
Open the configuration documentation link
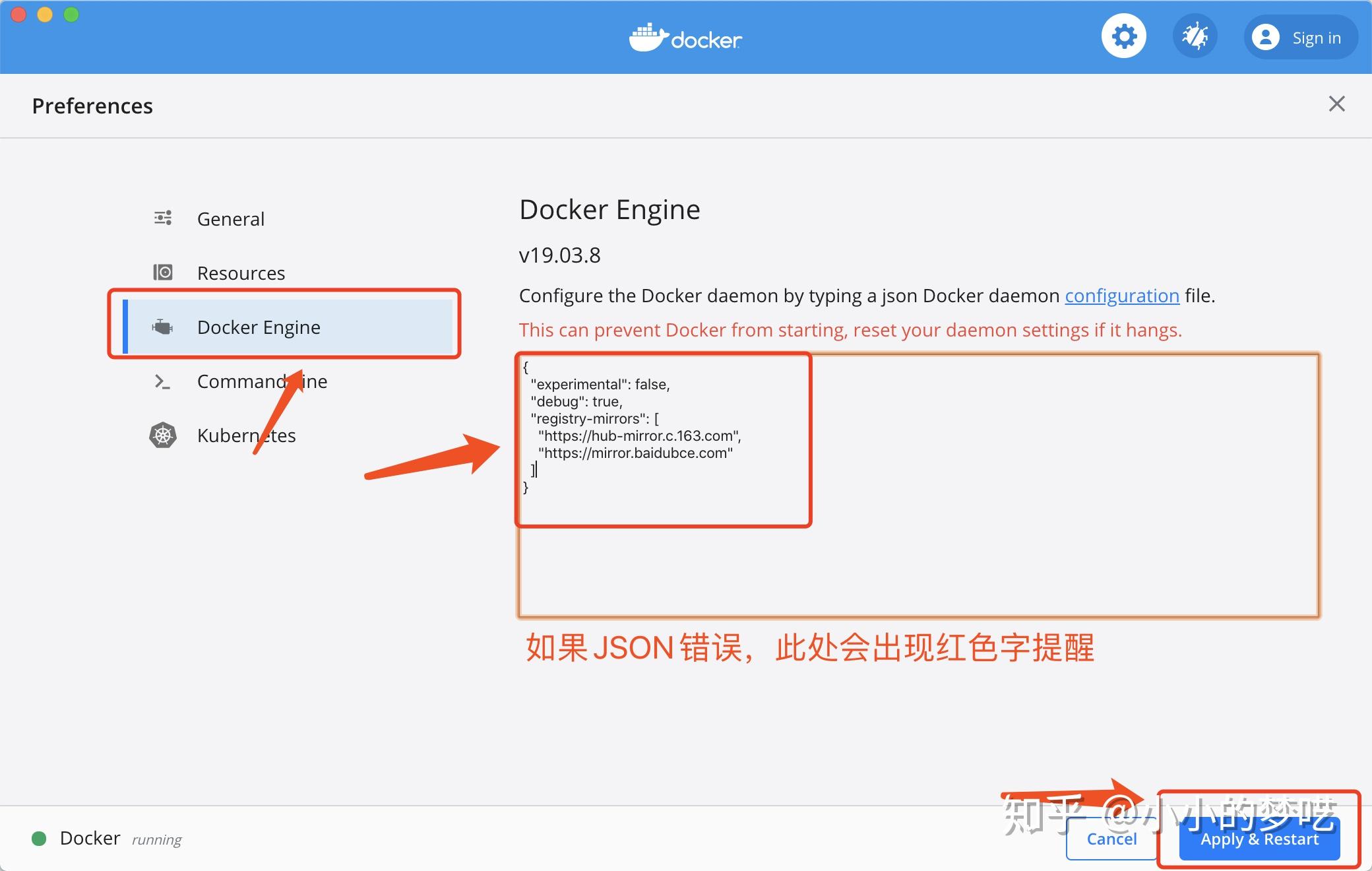coord(1121,296)
